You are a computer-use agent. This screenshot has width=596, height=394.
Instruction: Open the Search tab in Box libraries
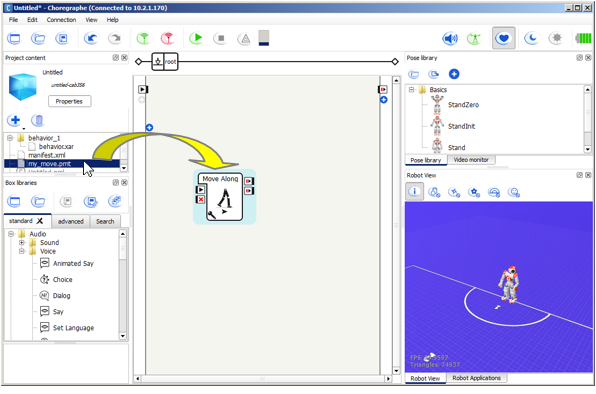pyautogui.click(x=105, y=221)
